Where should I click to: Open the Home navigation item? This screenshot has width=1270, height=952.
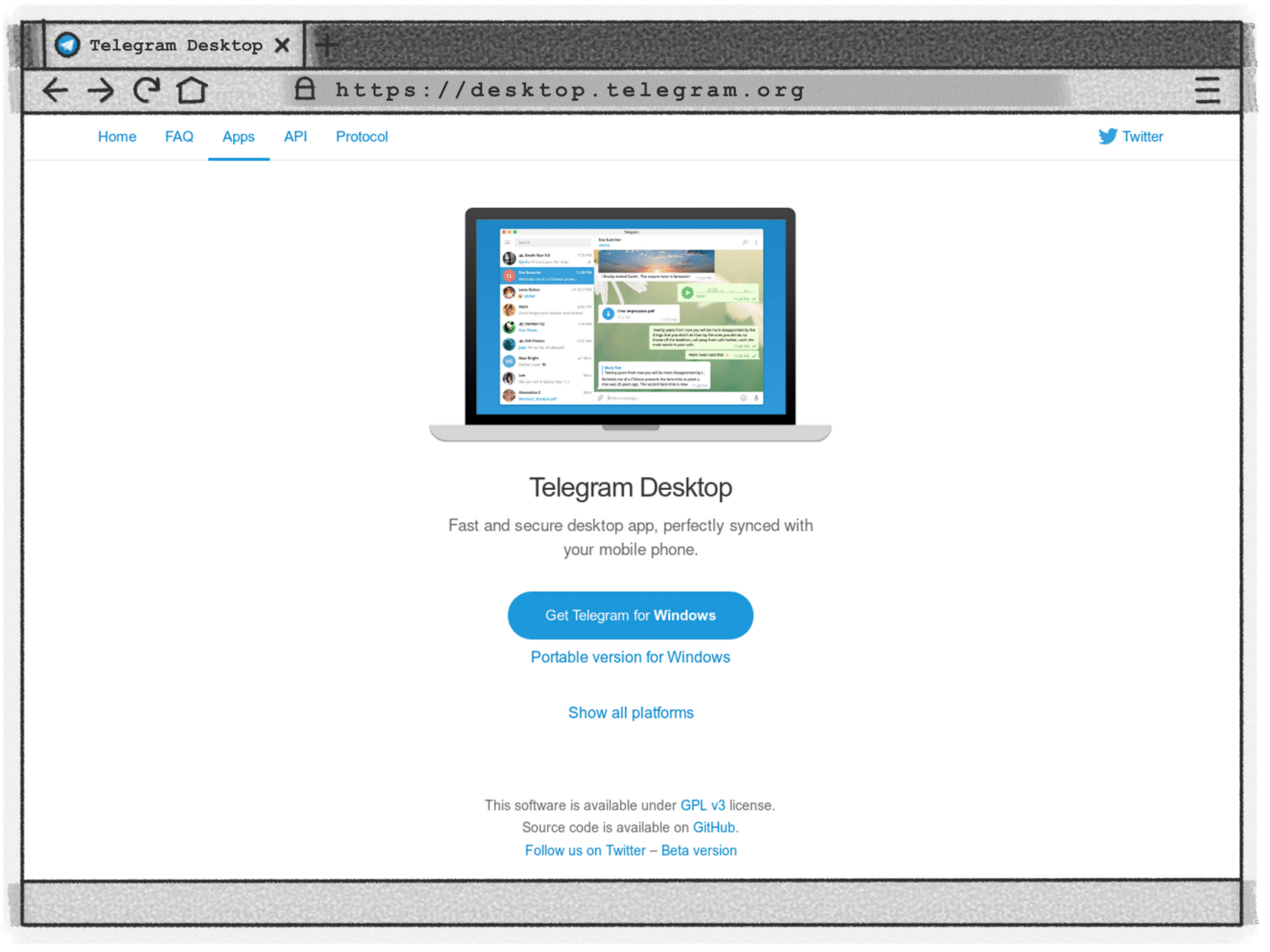117,137
